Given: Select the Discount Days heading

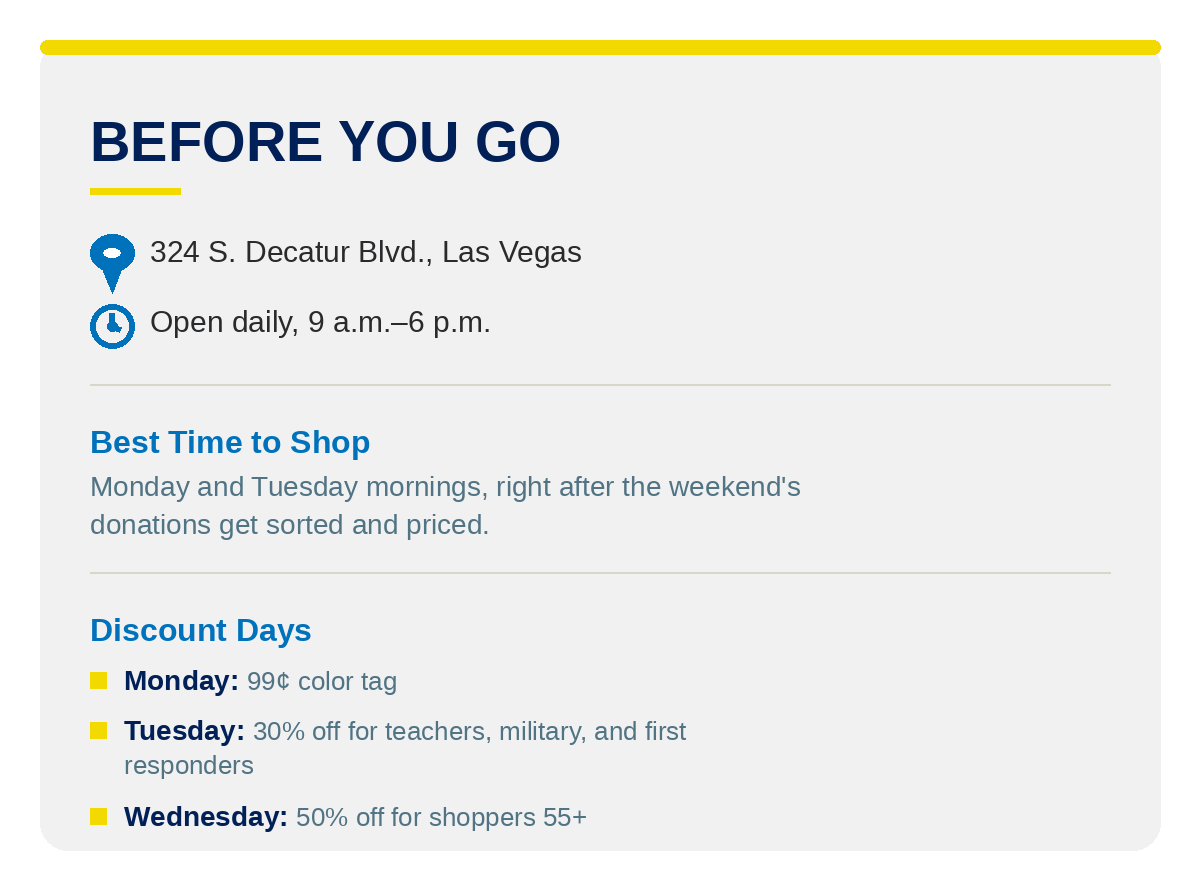Looking at the screenshot, I should pyautogui.click(x=201, y=630).
